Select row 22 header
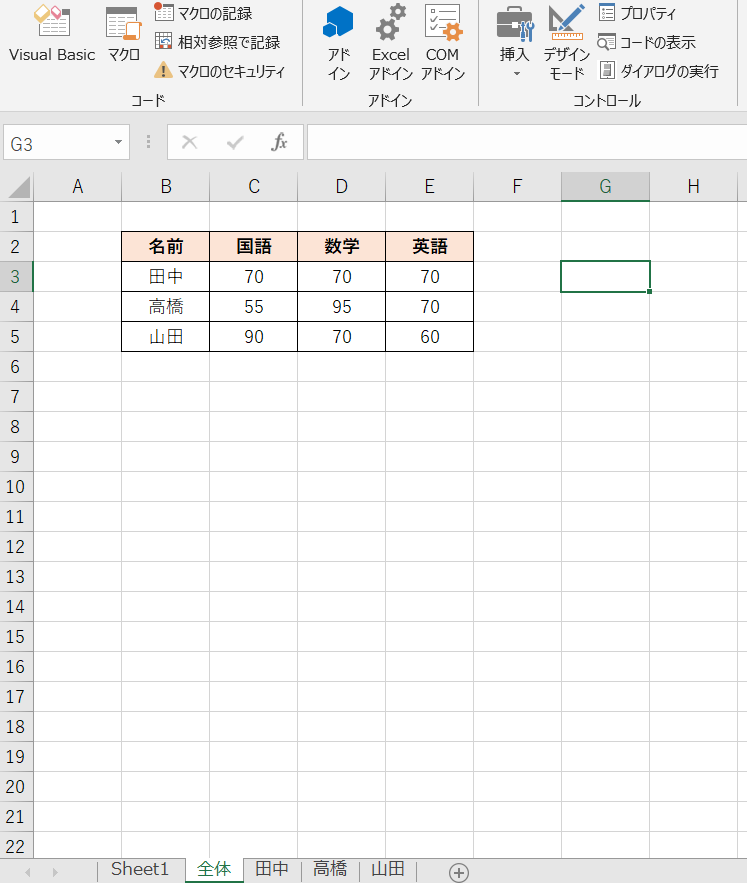 tap(16, 846)
